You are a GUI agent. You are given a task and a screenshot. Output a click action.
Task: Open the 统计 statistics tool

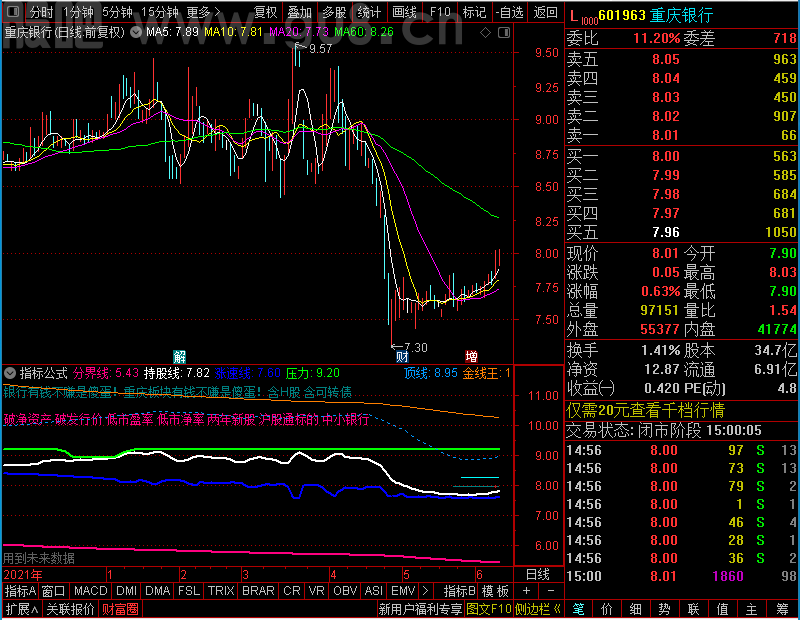click(369, 12)
